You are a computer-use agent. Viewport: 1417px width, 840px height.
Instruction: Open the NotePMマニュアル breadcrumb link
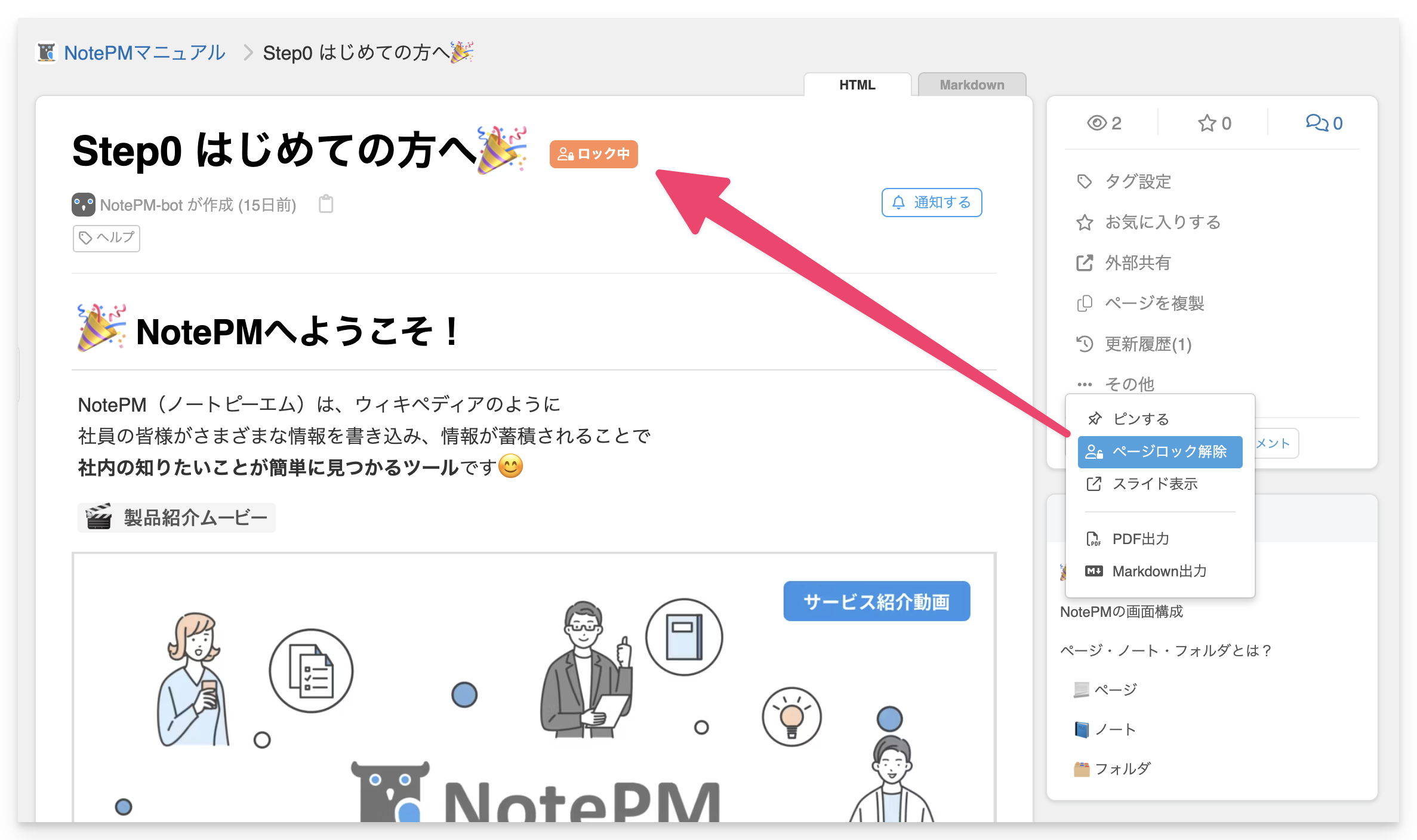click(x=144, y=52)
